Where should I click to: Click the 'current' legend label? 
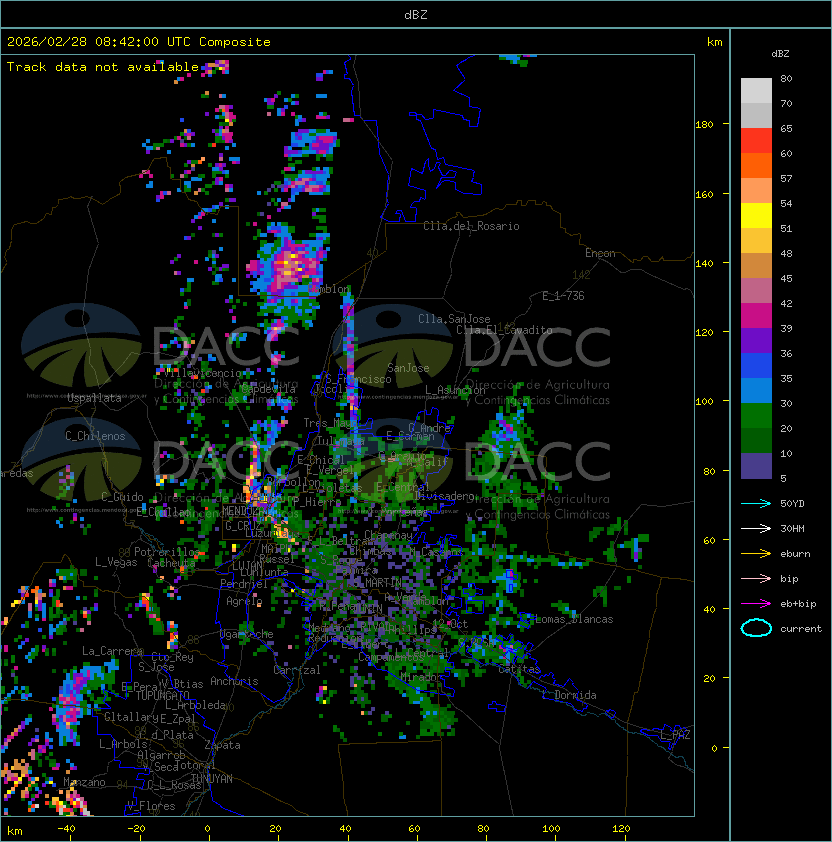point(801,629)
